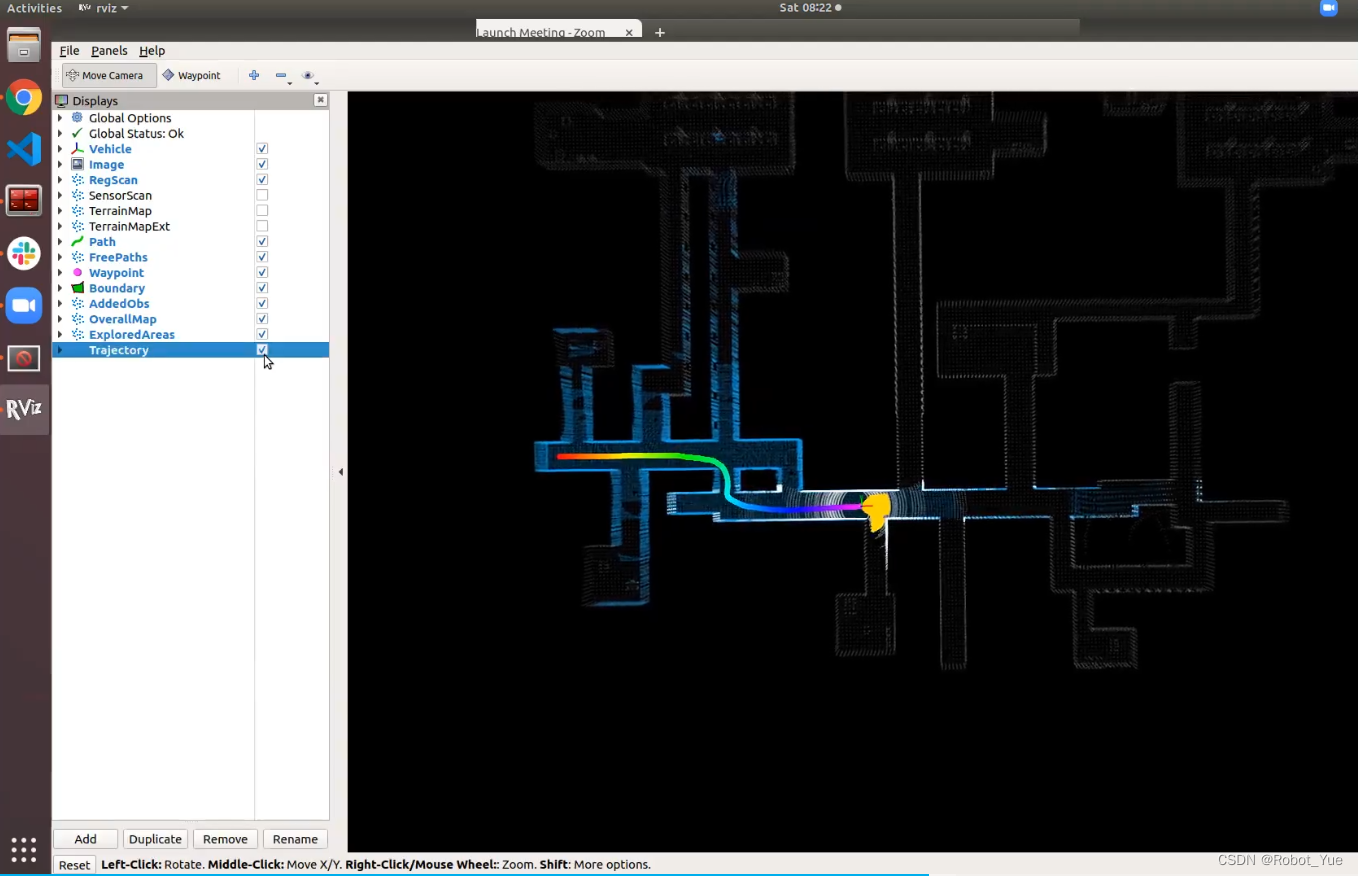Expand the Path display properties
Viewport: 1358px width, 876px height.
pos(60,242)
